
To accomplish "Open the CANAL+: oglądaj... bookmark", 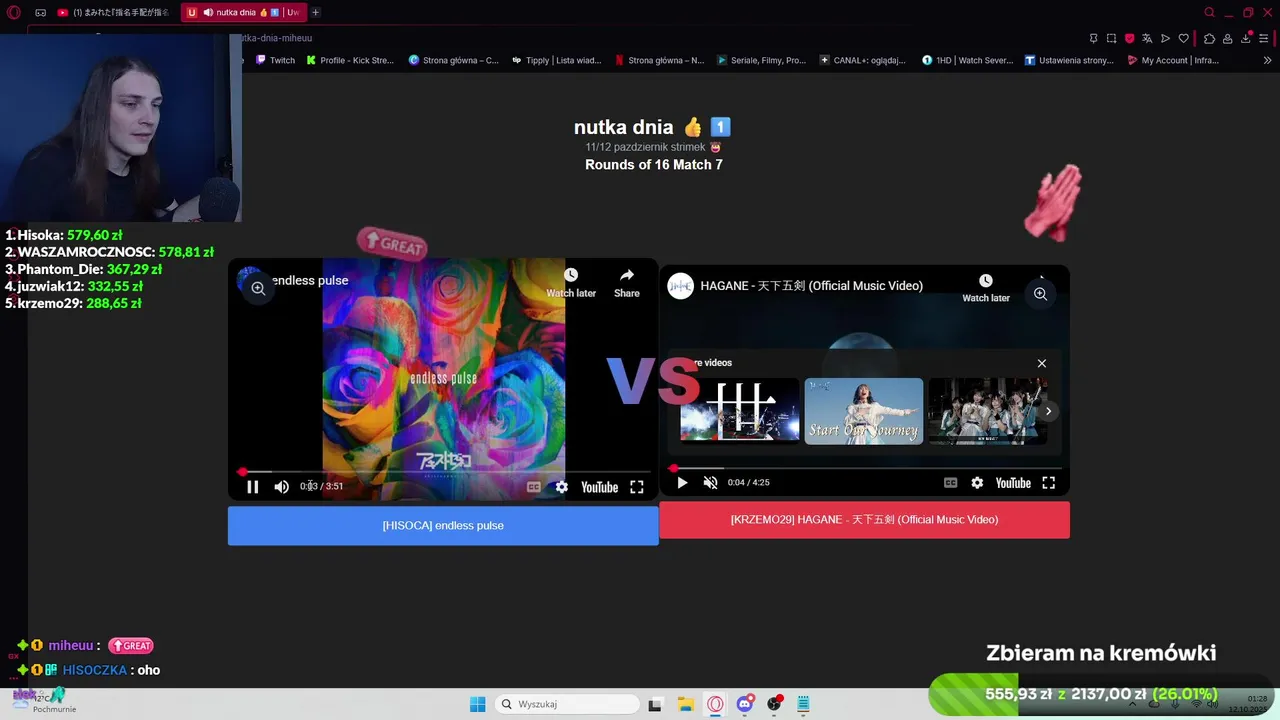I will (862, 60).
